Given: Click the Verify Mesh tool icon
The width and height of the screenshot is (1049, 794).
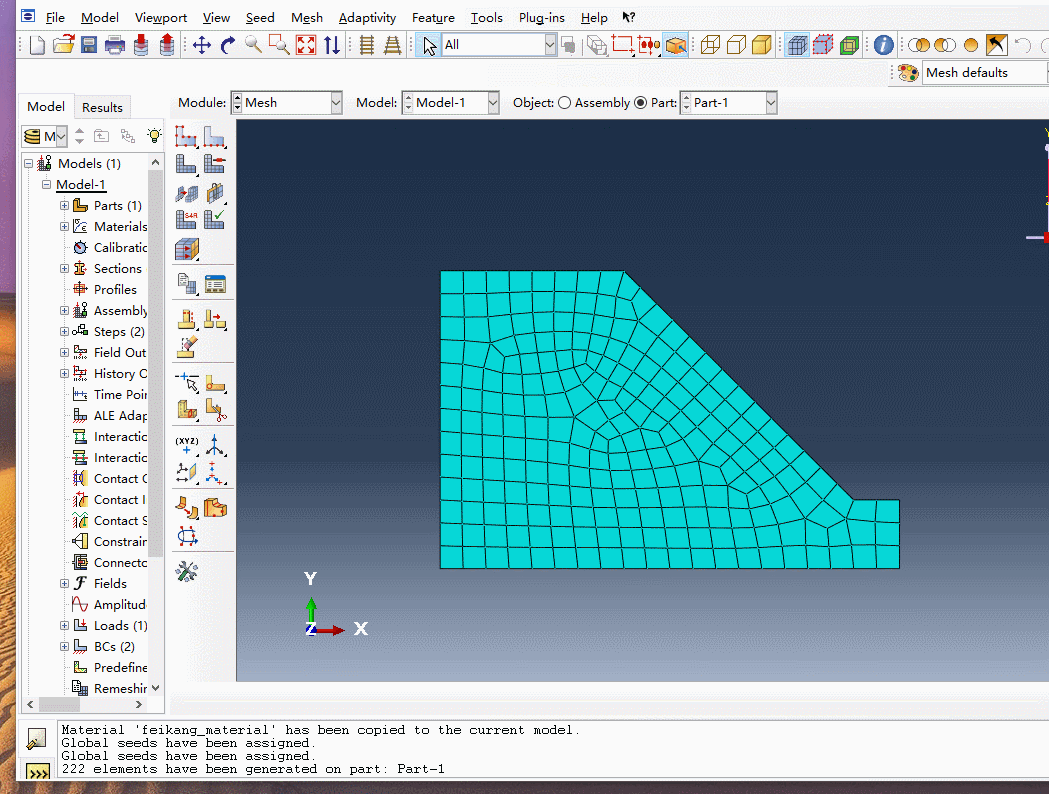Looking at the screenshot, I should pyautogui.click(x=214, y=219).
